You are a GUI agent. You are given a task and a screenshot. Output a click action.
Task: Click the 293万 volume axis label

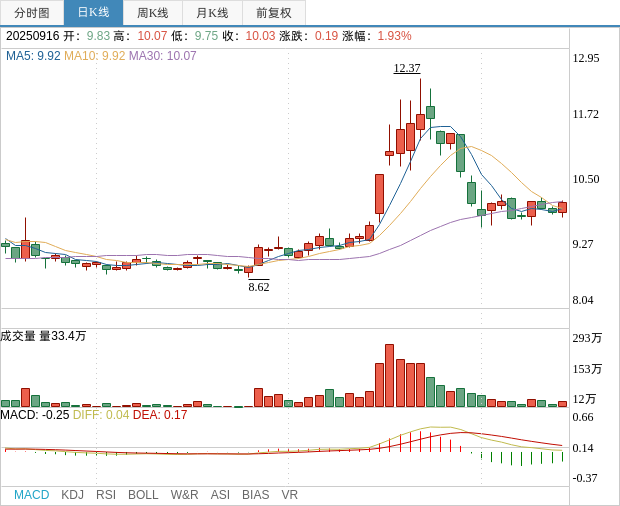(x=587, y=338)
